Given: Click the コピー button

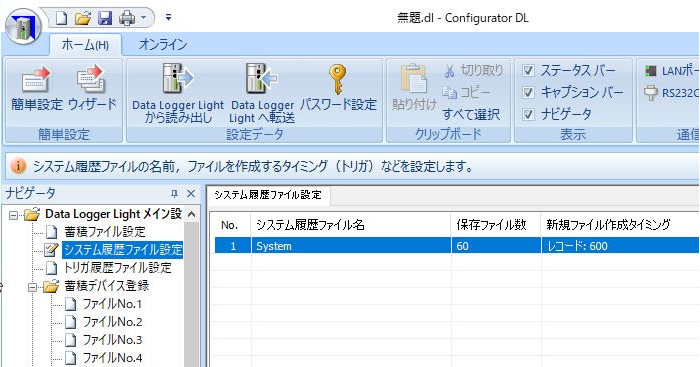Looking at the screenshot, I should tap(467, 92).
